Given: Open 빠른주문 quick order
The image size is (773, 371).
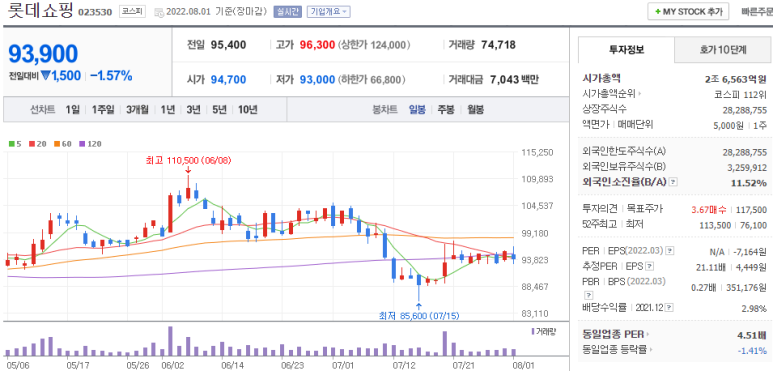Looking at the screenshot, I should click(x=757, y=12).
